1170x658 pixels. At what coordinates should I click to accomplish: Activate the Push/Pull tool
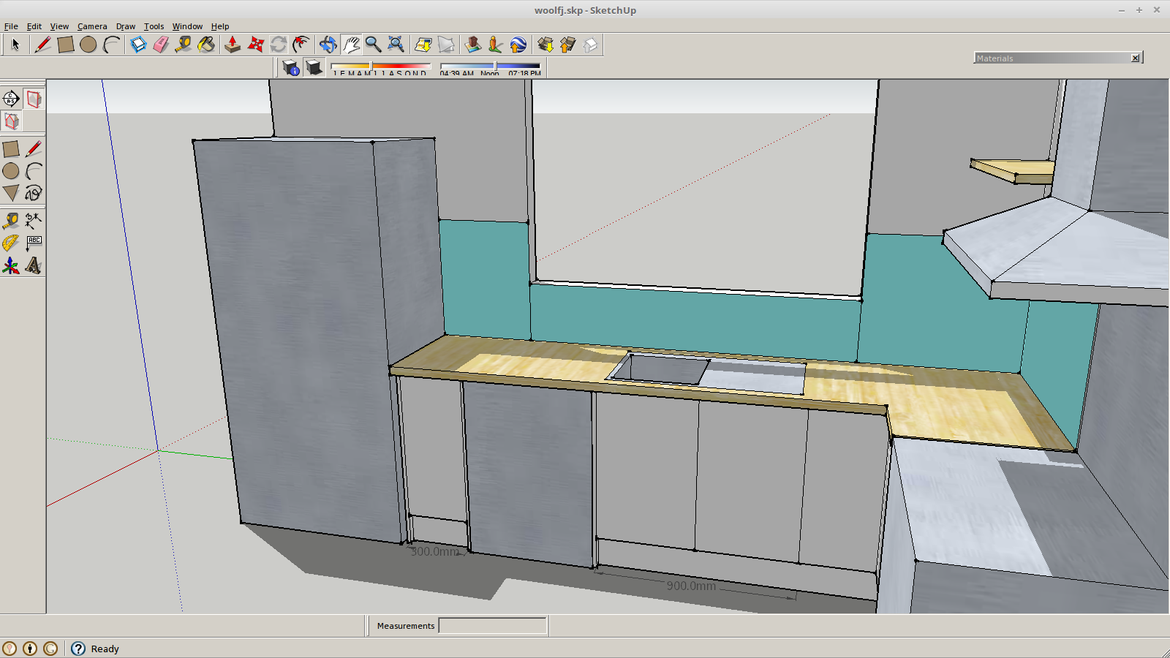pyautogui.click(x=230, y=44)
